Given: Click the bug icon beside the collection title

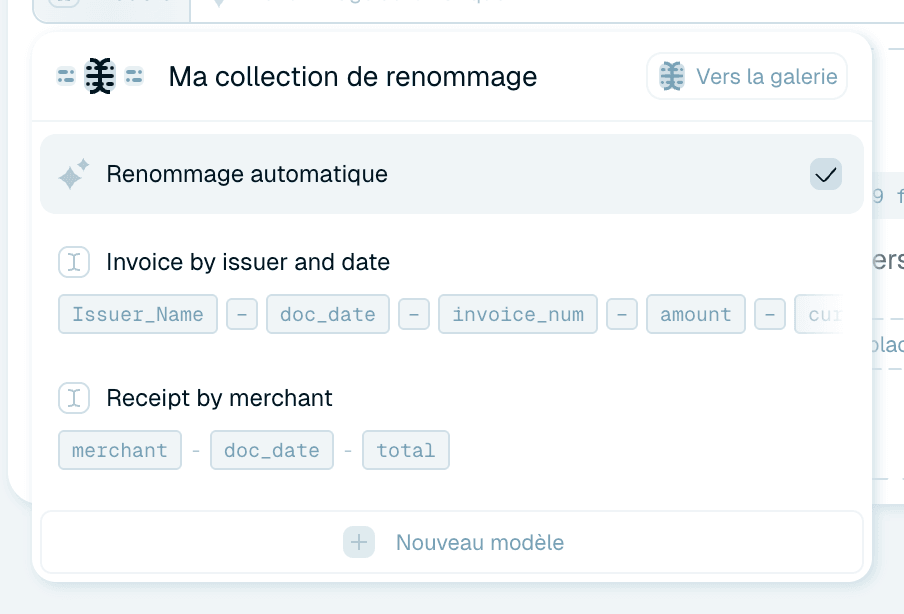Looking at the screenshot, I should pyautogui.click(x=100, y=76).
